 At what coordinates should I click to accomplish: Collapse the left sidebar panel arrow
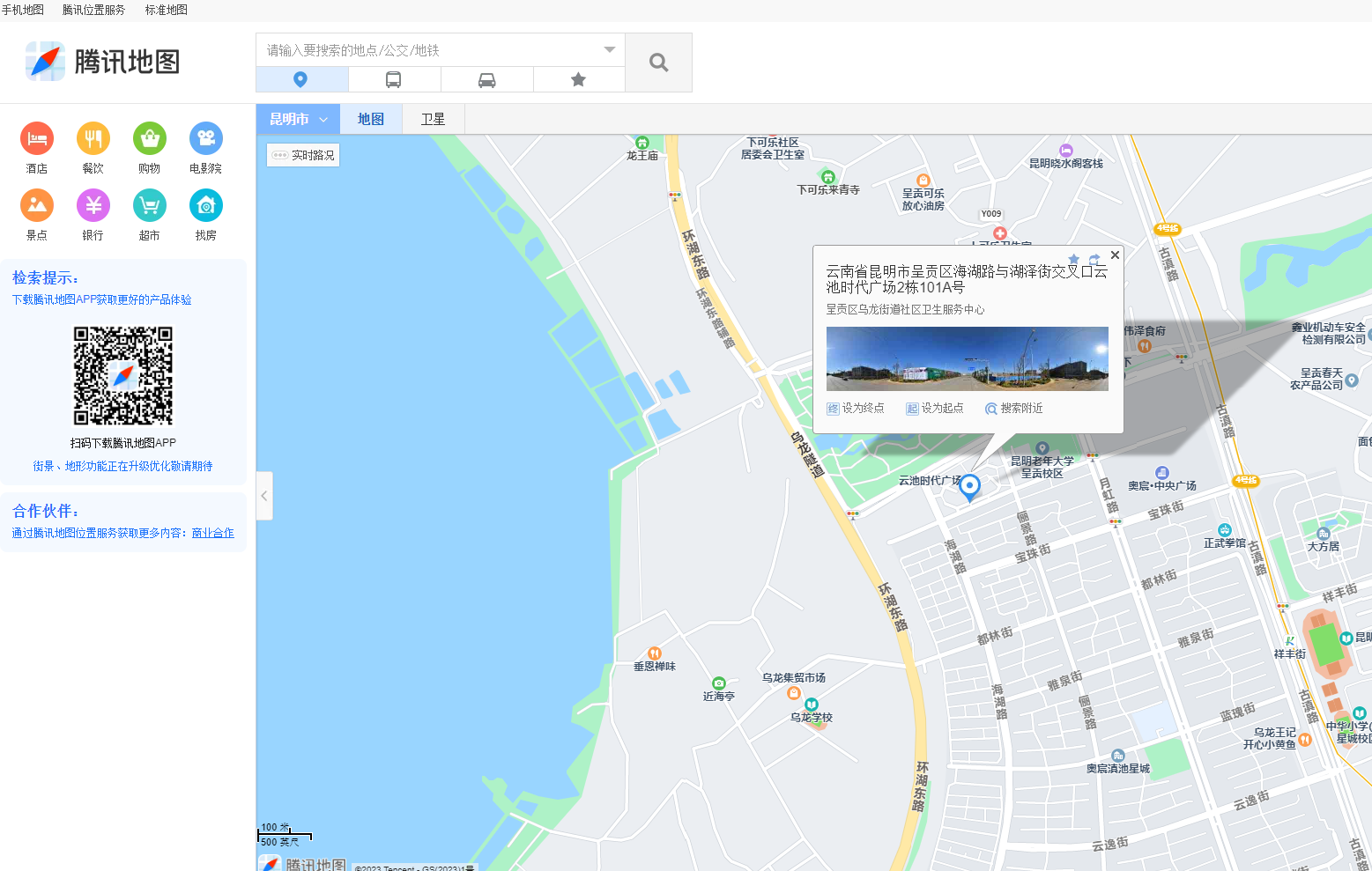(264, 496)
